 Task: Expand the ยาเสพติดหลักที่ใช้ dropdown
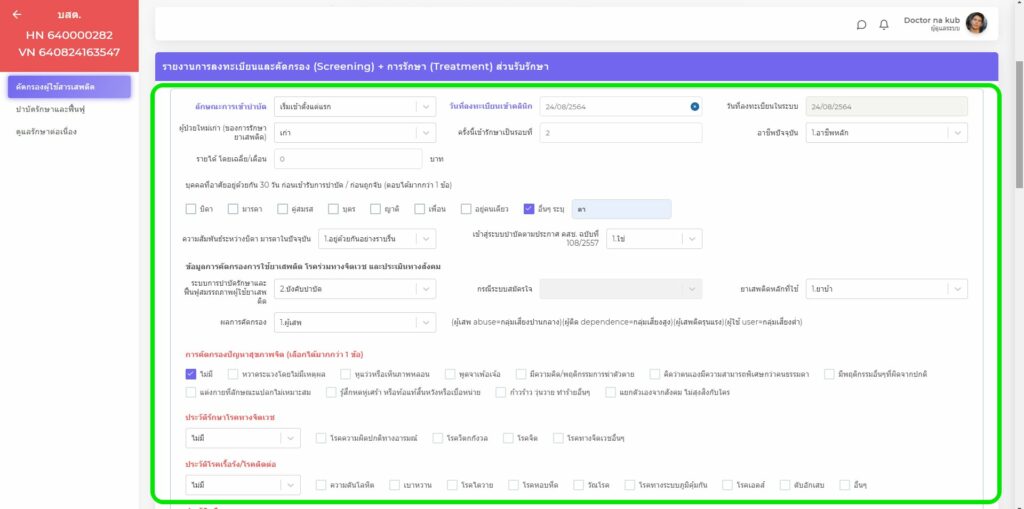(957, 288)
